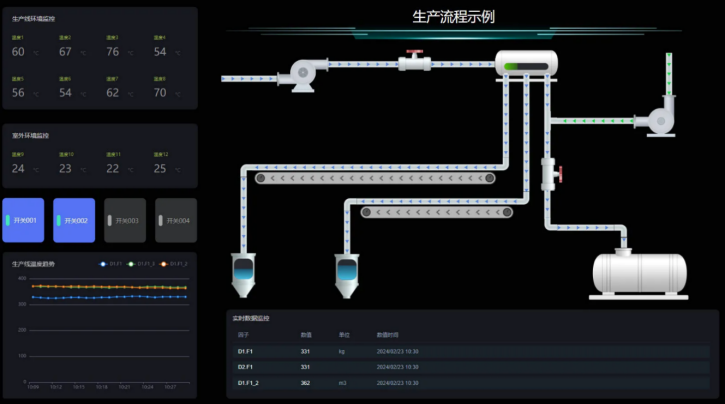This screenshot has width=725, height=404.
Task: Turn on switch 开关004
Action: tap(177, 220)
